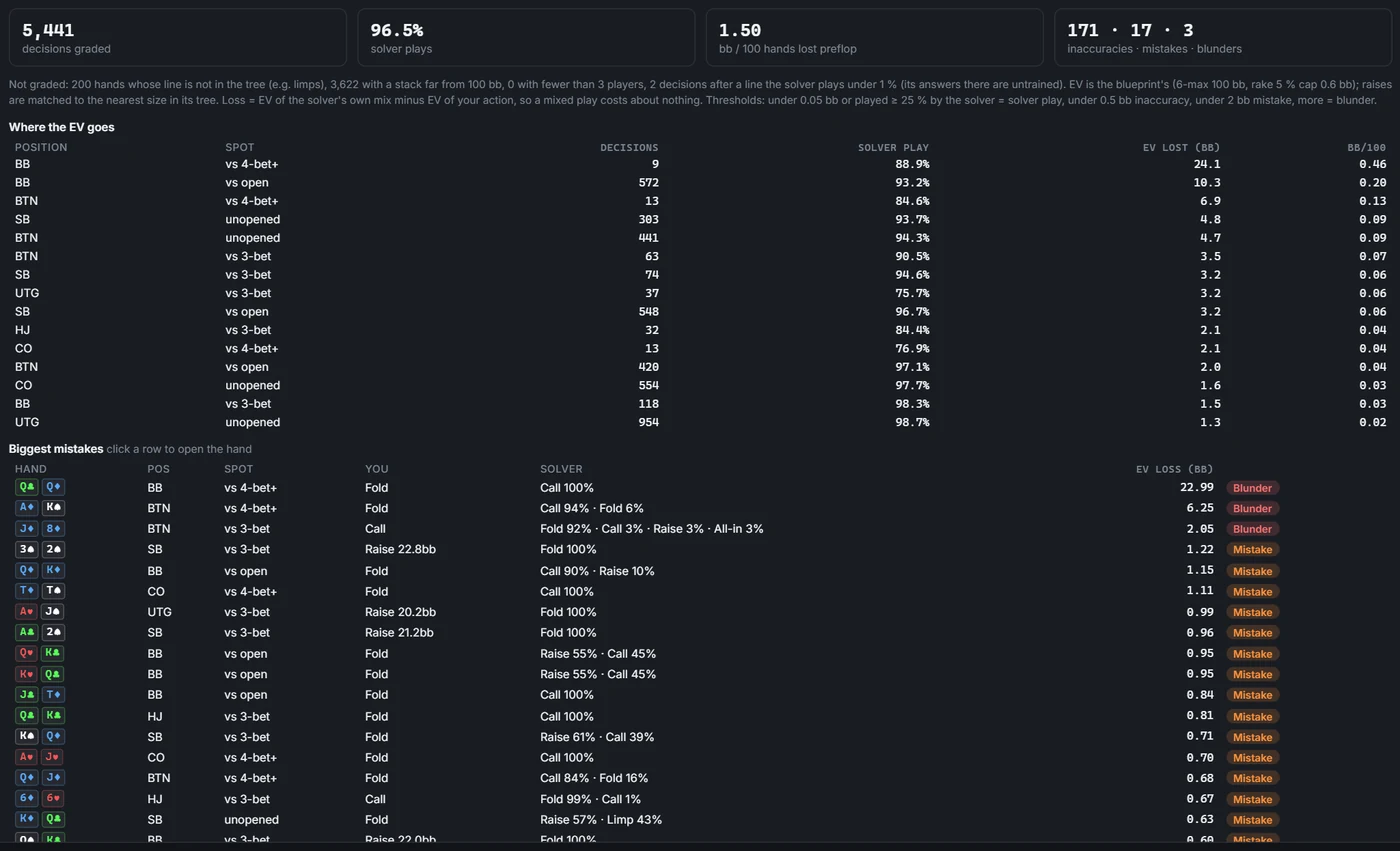Open the hand showing 'Raise 20.2bb'

click(700, 612)
